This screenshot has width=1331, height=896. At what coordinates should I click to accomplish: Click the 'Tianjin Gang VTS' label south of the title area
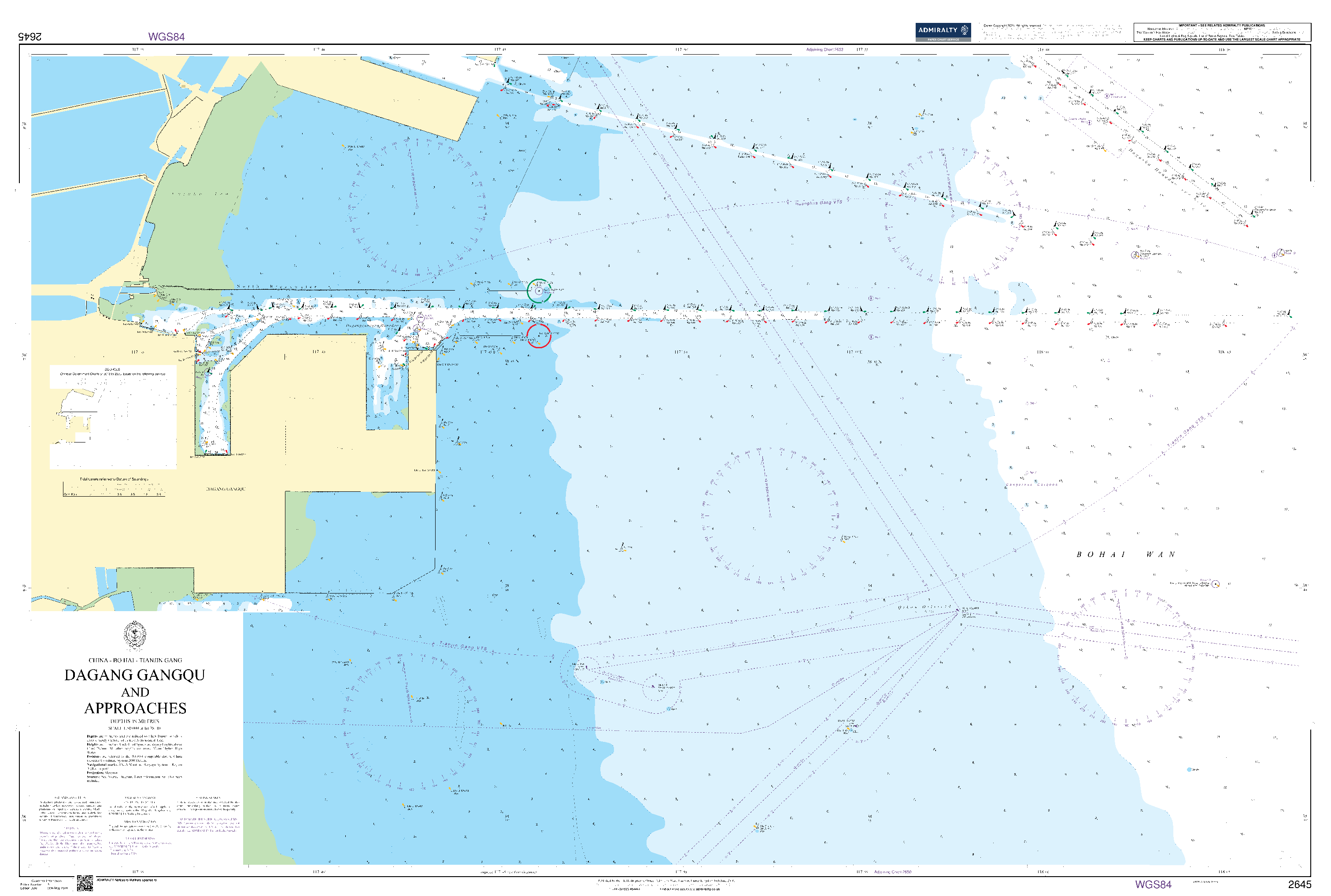click(463, 646)
